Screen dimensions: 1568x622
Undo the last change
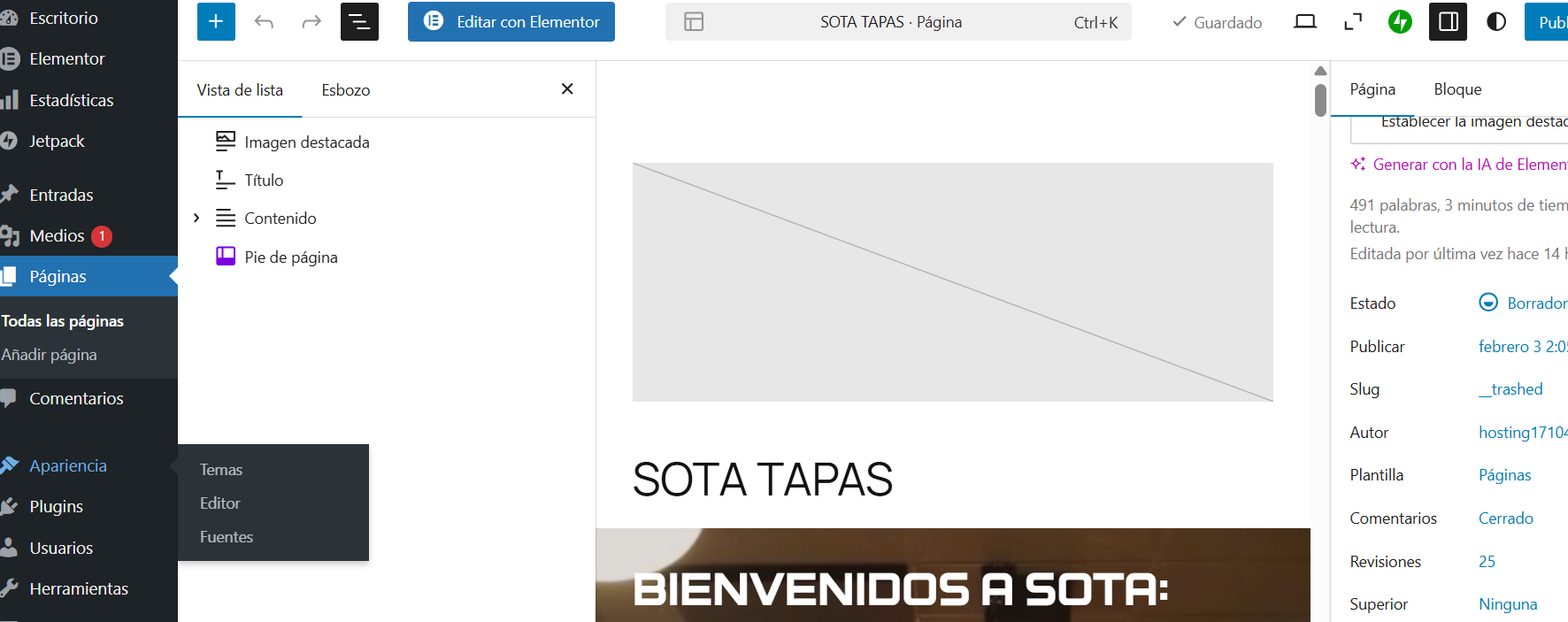(x=264, y=22)
